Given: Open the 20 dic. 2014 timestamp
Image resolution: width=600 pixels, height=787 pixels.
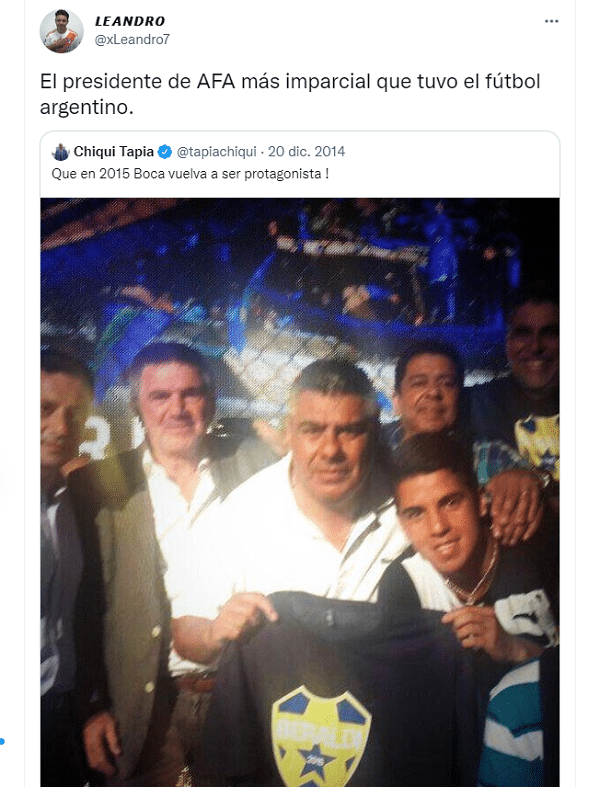Looking at the screenshot, I should pyautogui.click(x=306, y=152).
